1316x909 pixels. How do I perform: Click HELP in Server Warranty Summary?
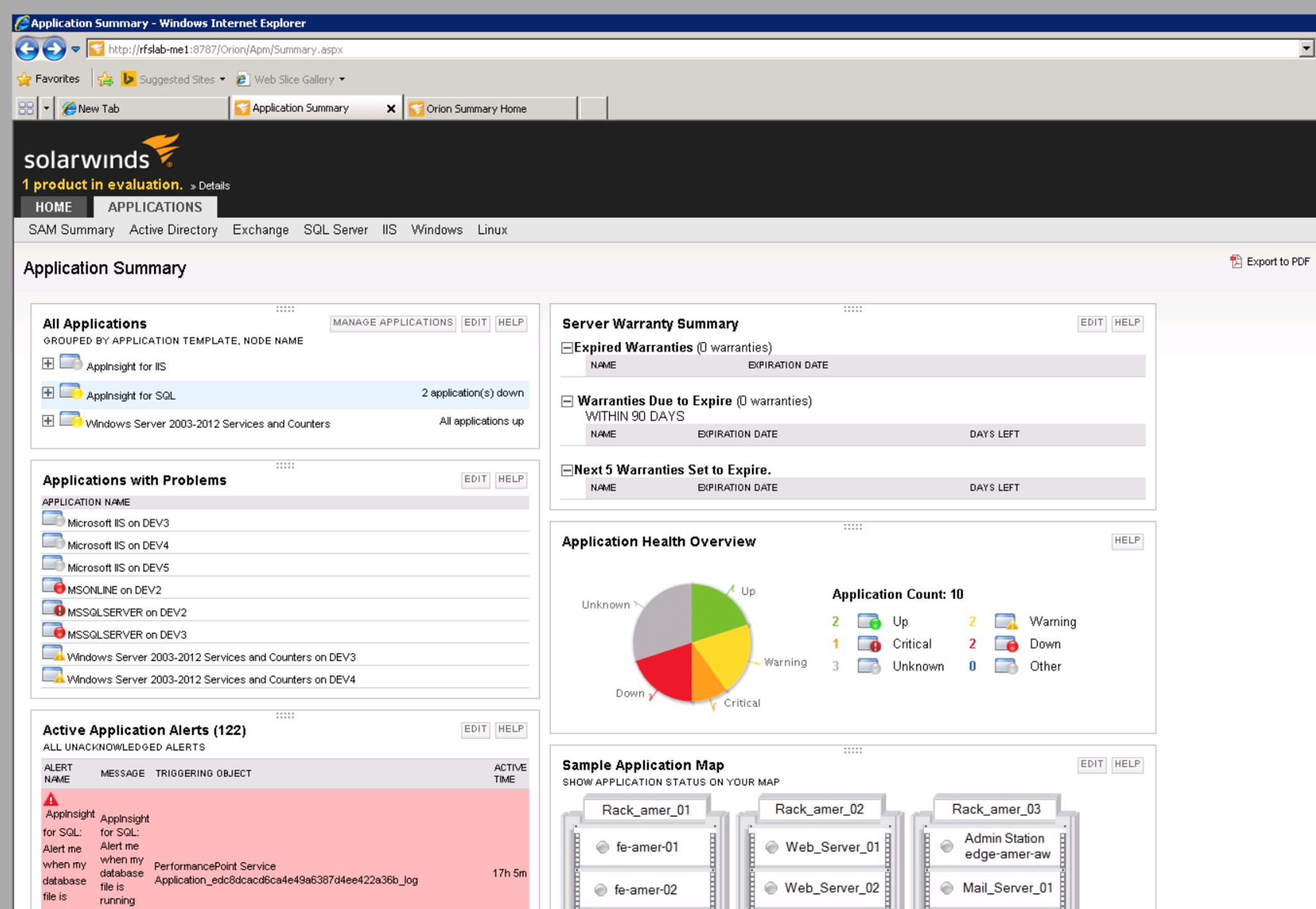1127,323
